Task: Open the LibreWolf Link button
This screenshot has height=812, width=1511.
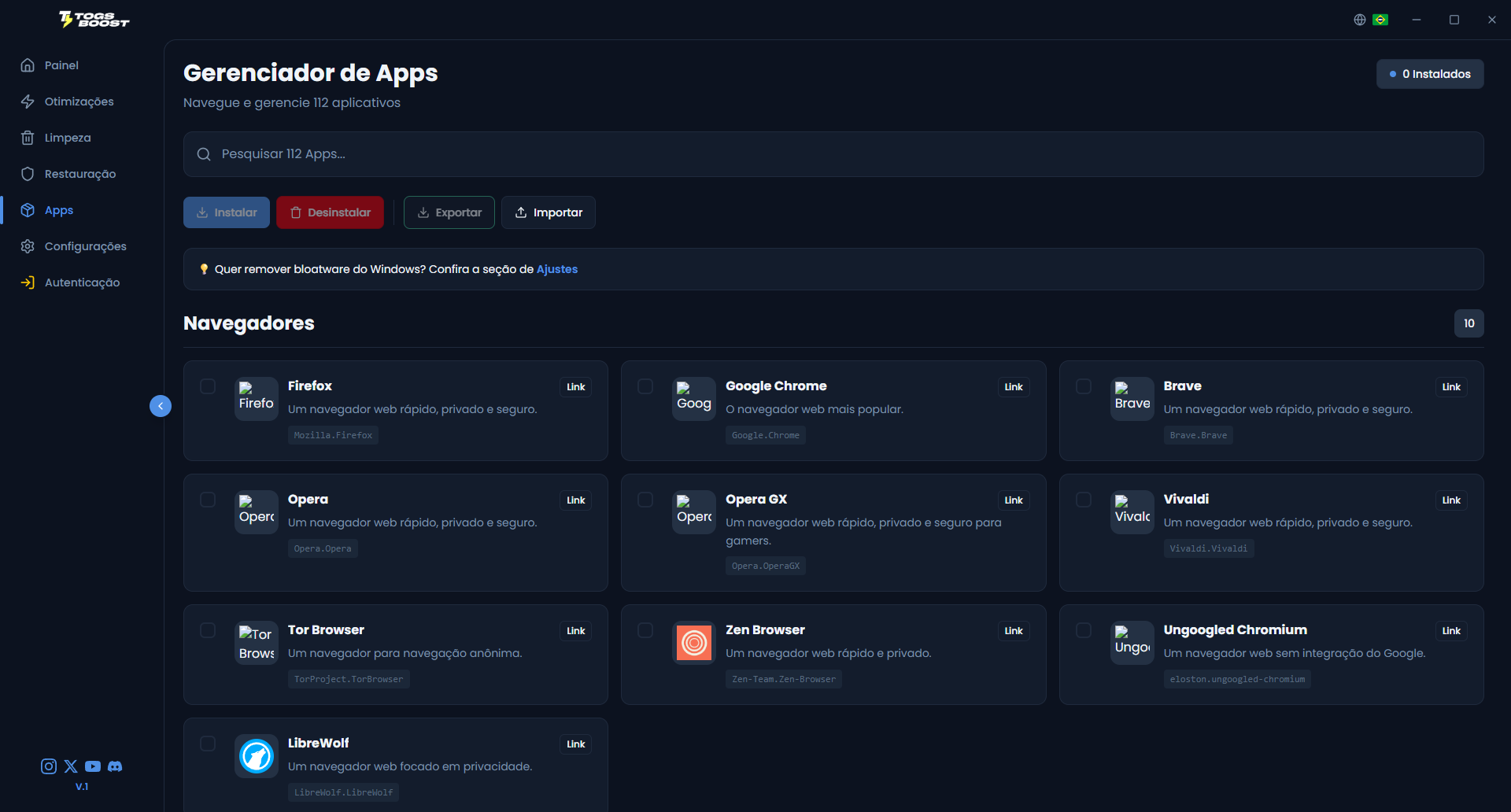Action: (576, 744)
